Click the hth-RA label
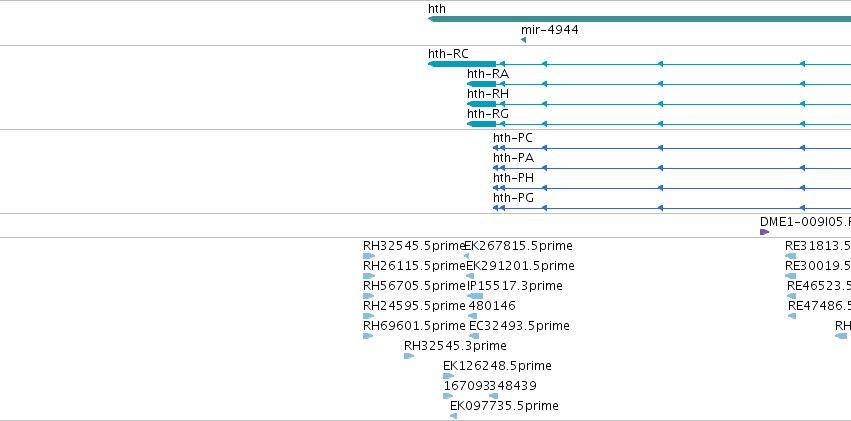Image resolution: width=851 pixels, height=421 pixels. pyautogui.click(x=488, y=74)
